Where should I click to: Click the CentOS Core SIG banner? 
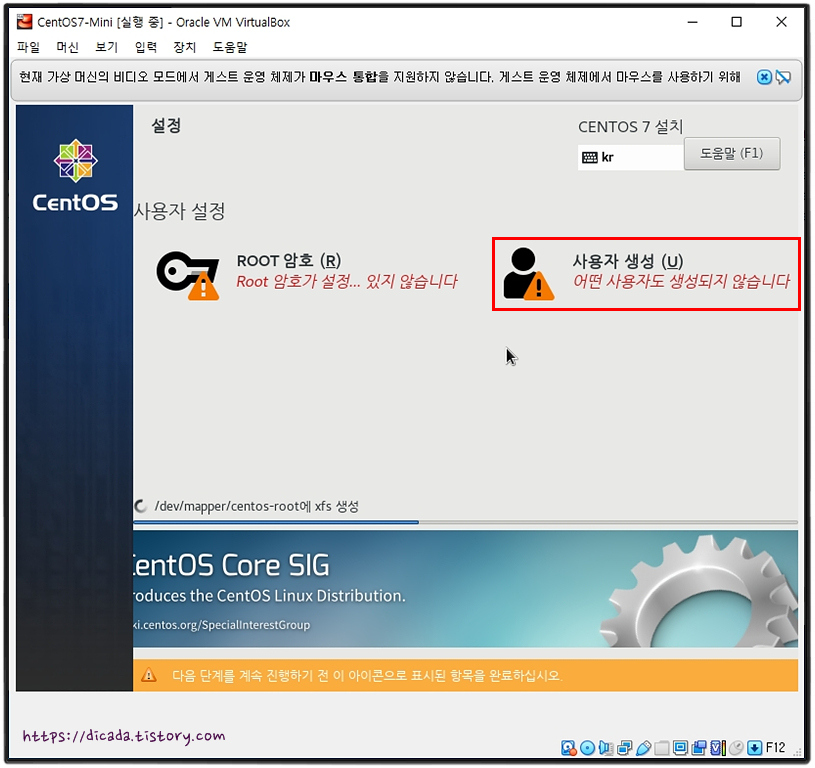(465, 589)
